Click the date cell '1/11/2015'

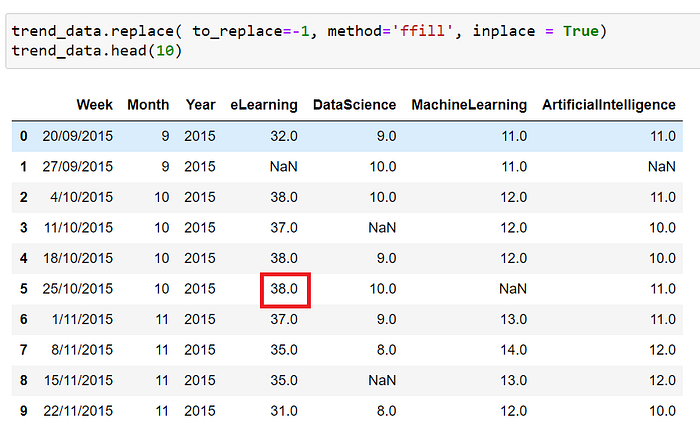coord(83,320)
